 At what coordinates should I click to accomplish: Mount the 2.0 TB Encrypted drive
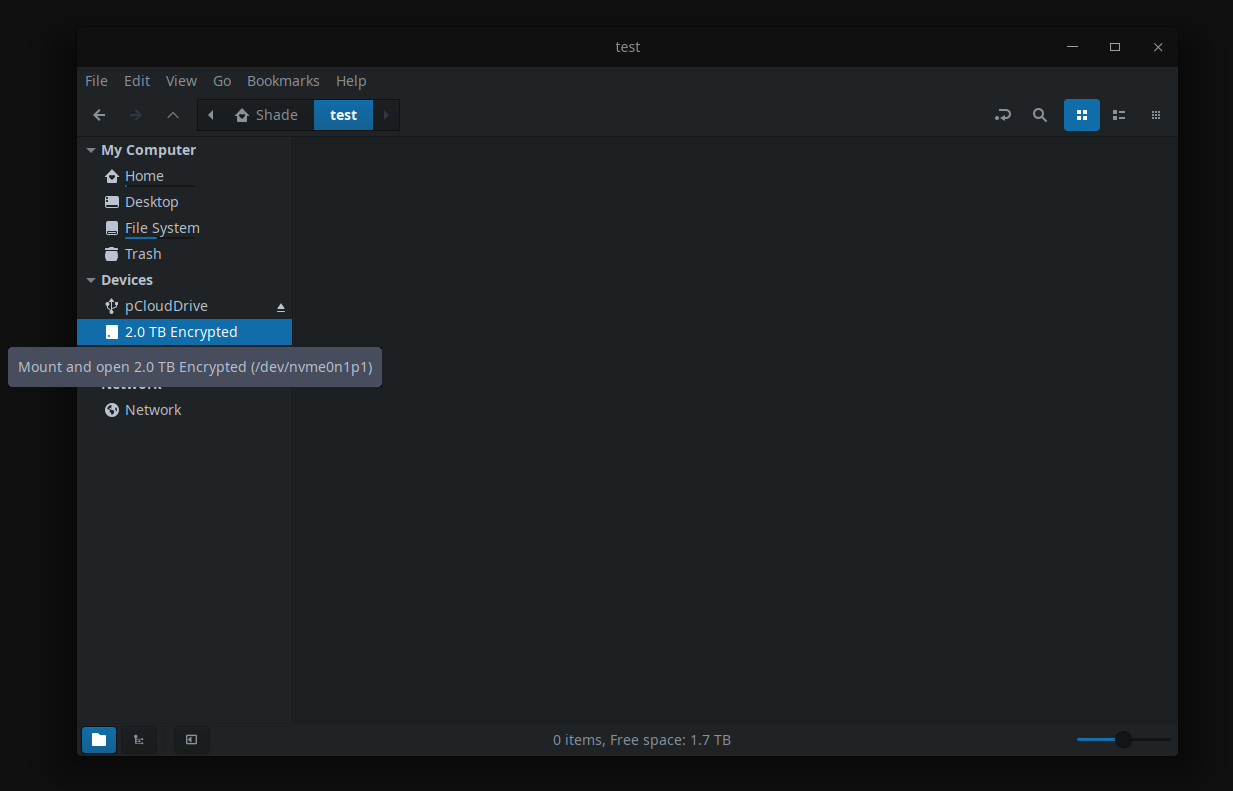point(181,331)
